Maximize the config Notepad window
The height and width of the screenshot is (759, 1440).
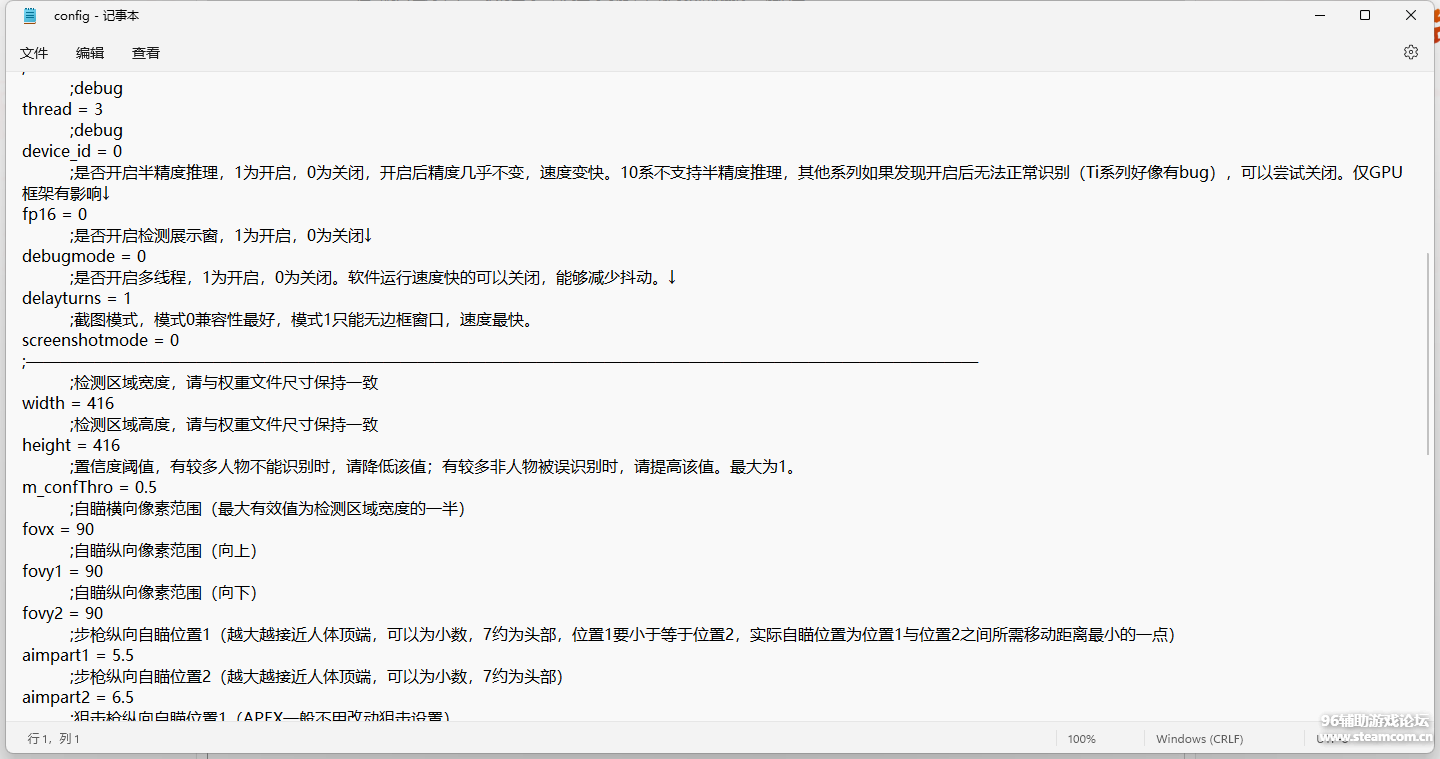pyautogui.click(x=1365, y=16)
